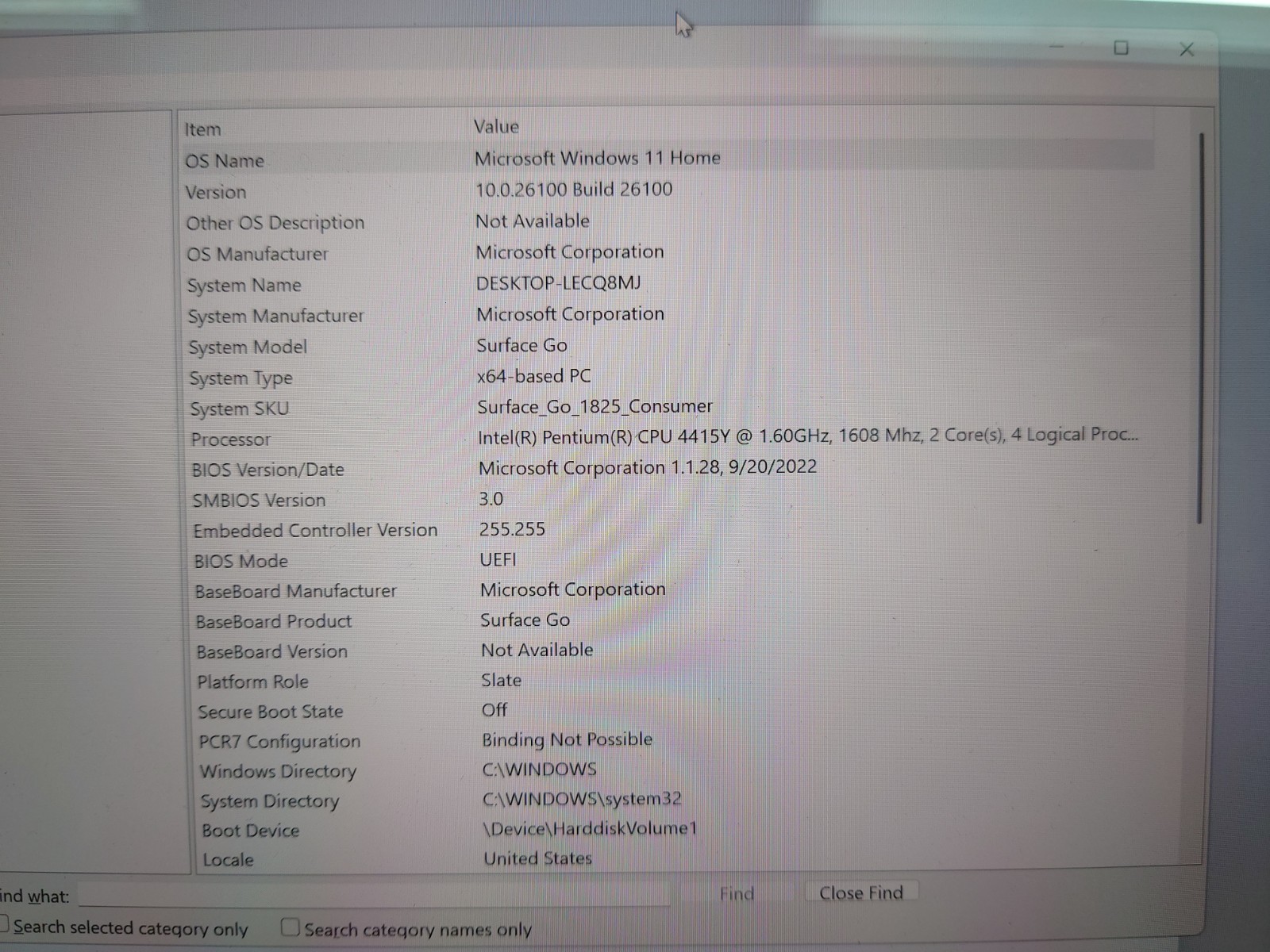
Task: Click the vertical scrollbar thumb
Action: tap(1200, 327)
